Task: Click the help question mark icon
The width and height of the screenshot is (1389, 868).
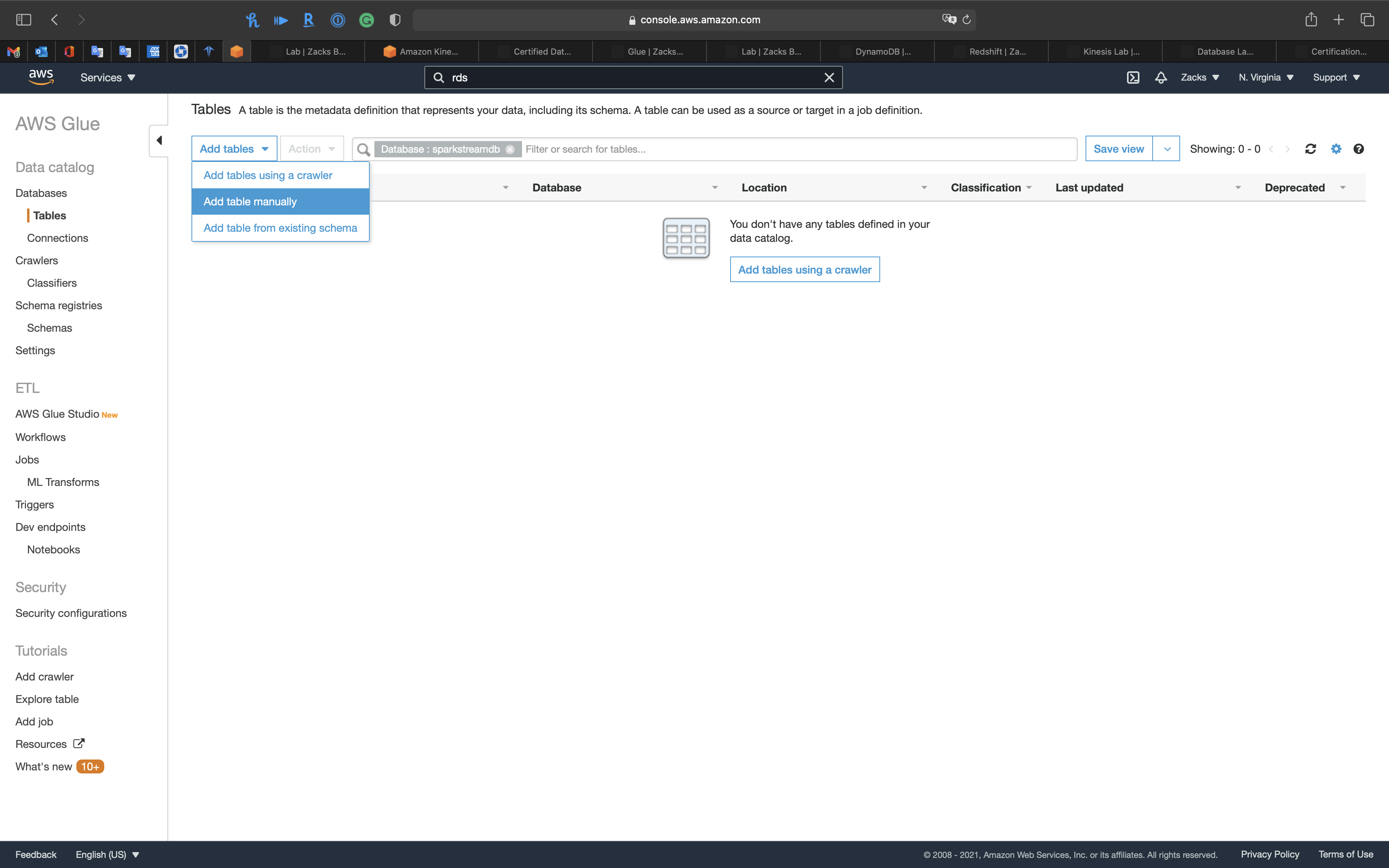Action: [1358, 149]
